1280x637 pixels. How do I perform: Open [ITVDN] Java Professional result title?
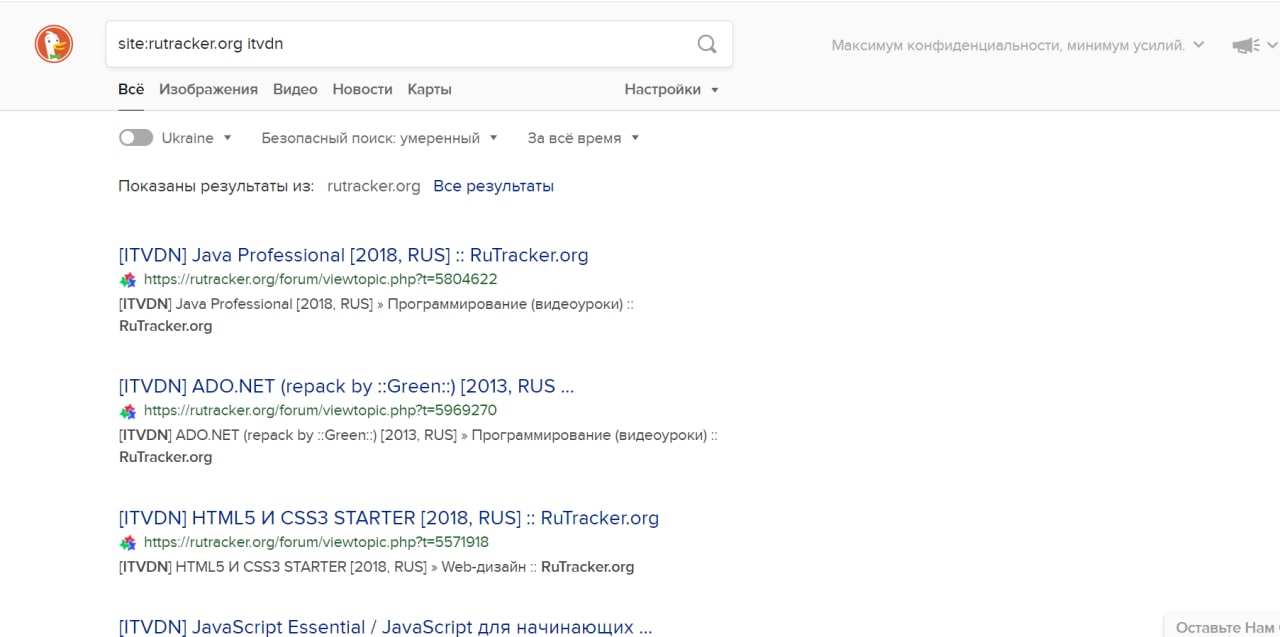[x=353, y=255]
